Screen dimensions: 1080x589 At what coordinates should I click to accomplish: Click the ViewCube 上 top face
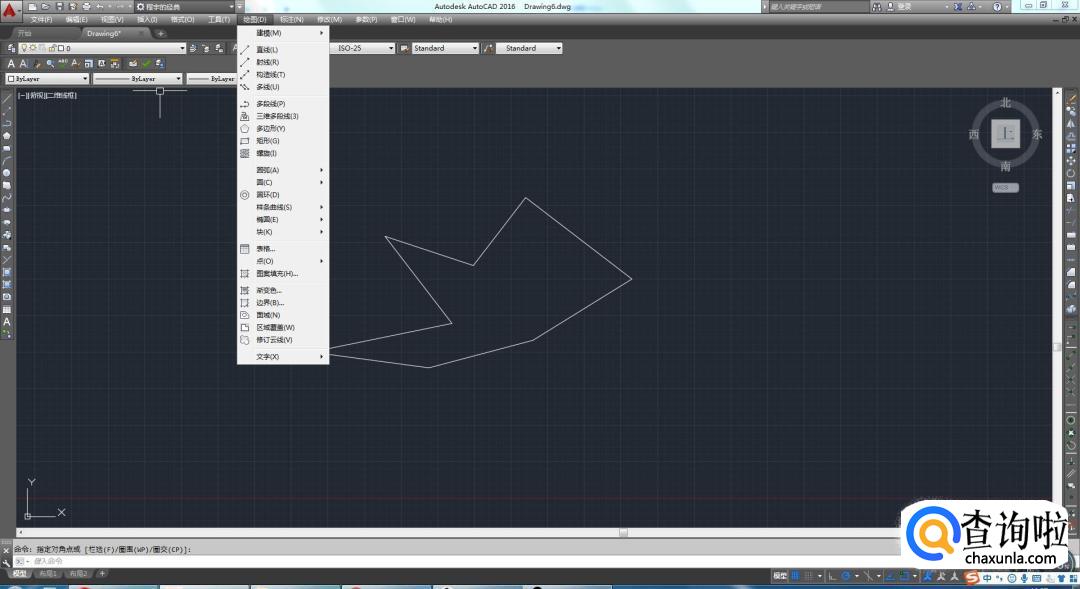click(x=1006, y=133)
